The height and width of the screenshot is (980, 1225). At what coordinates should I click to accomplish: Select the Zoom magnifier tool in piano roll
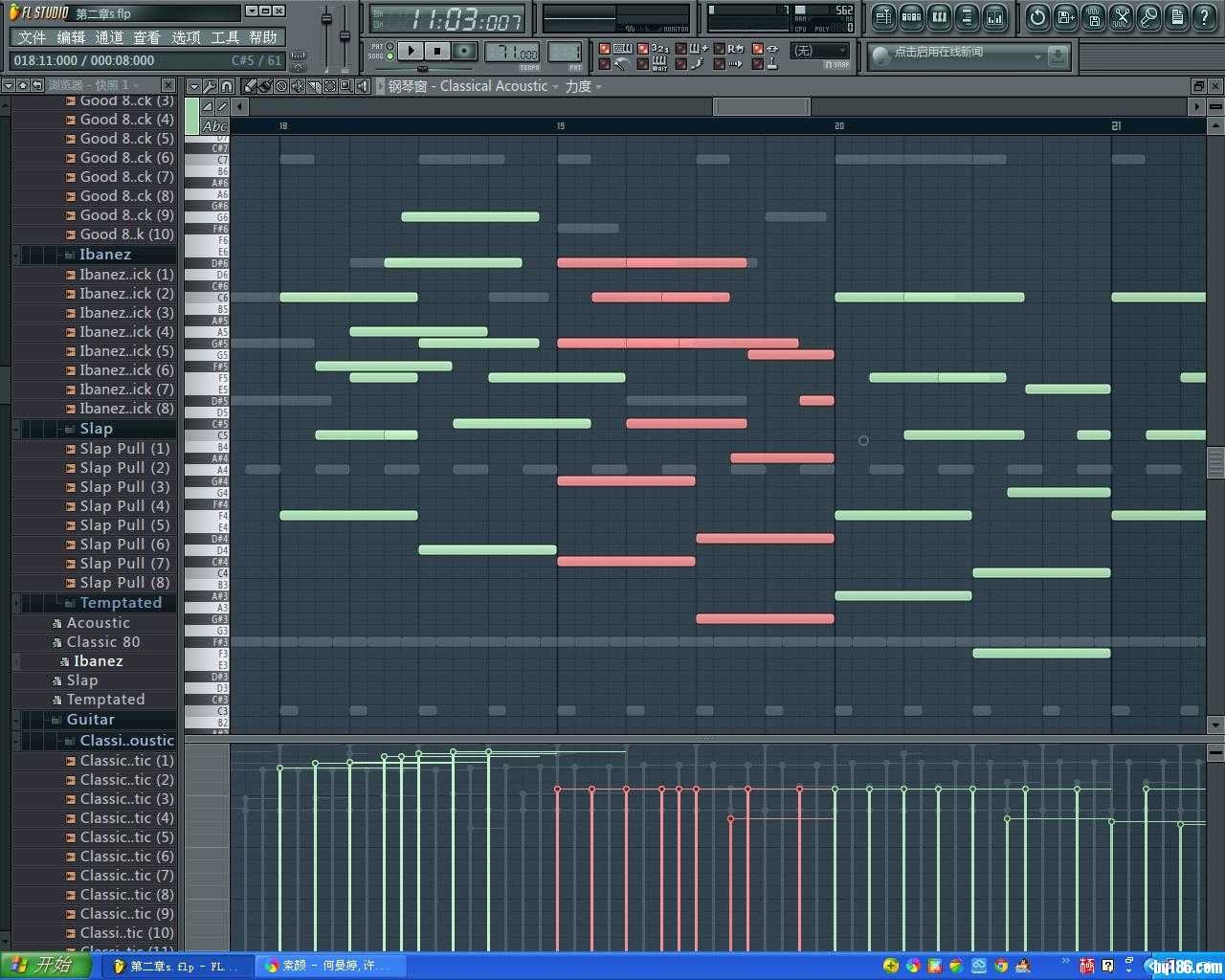pos(346,86)
